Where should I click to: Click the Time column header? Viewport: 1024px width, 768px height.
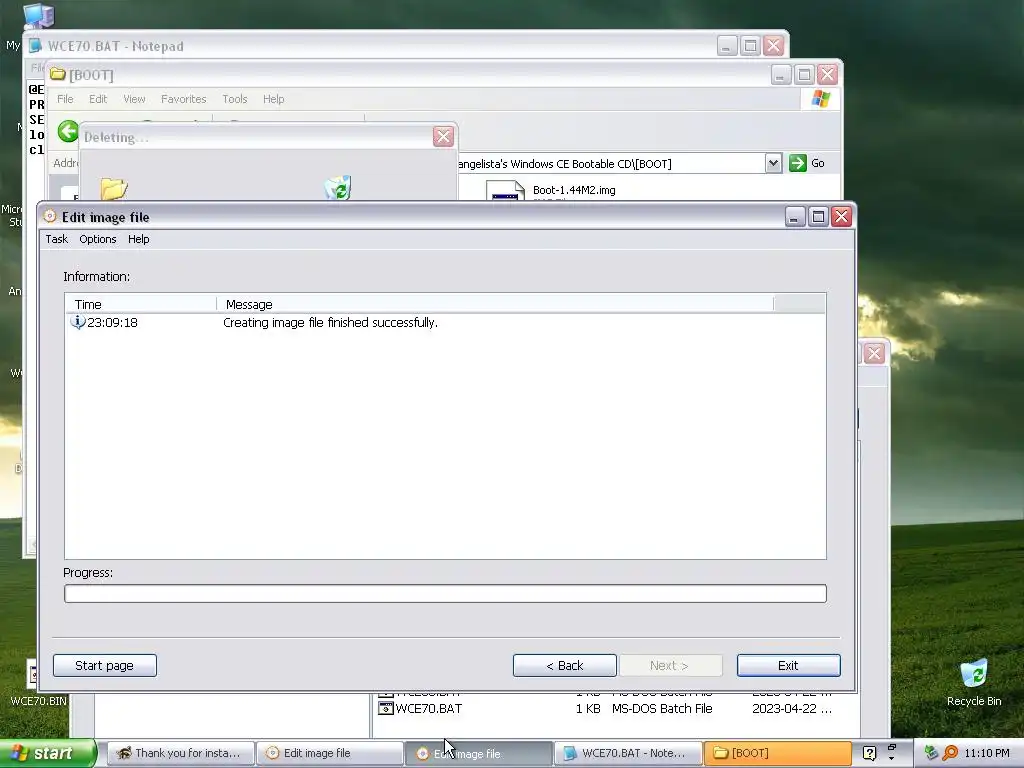point(140,304)
